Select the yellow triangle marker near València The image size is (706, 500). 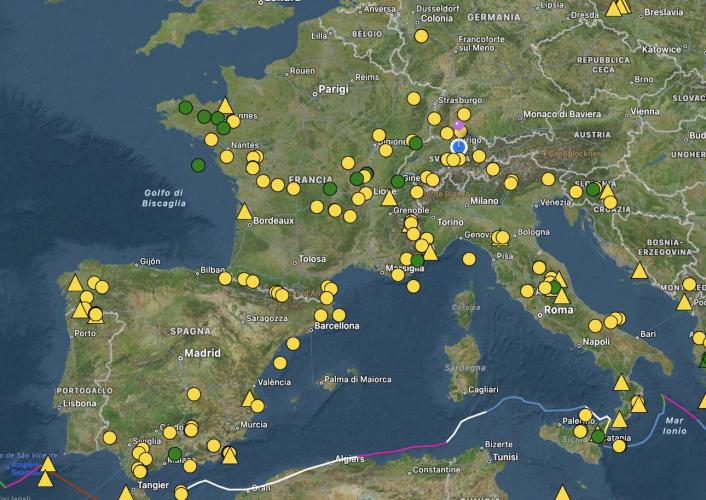pyautogui.click(x=249, y=399)
